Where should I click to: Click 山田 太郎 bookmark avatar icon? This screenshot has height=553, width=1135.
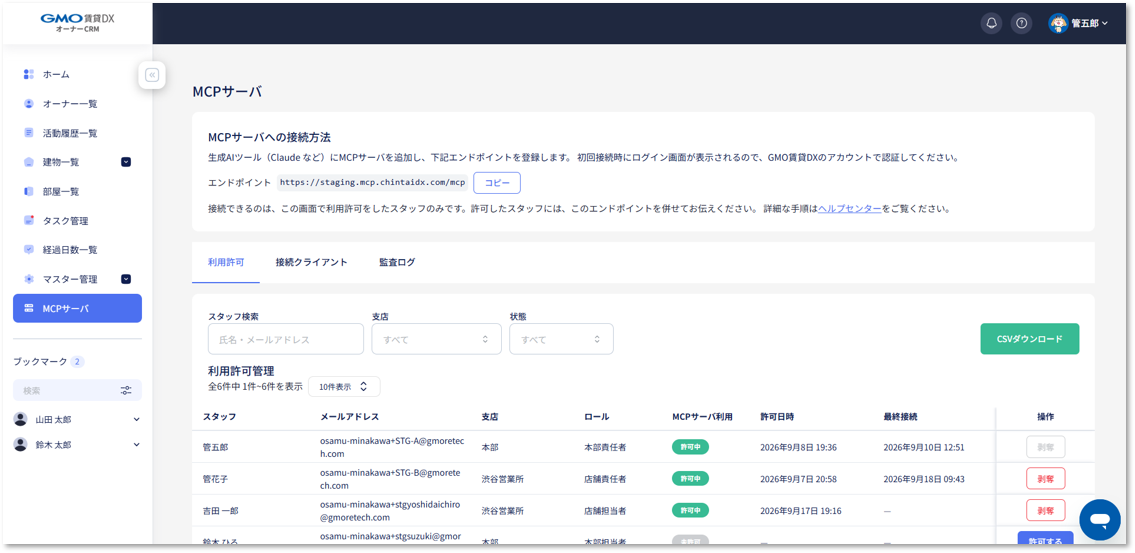tap(20, 419)
